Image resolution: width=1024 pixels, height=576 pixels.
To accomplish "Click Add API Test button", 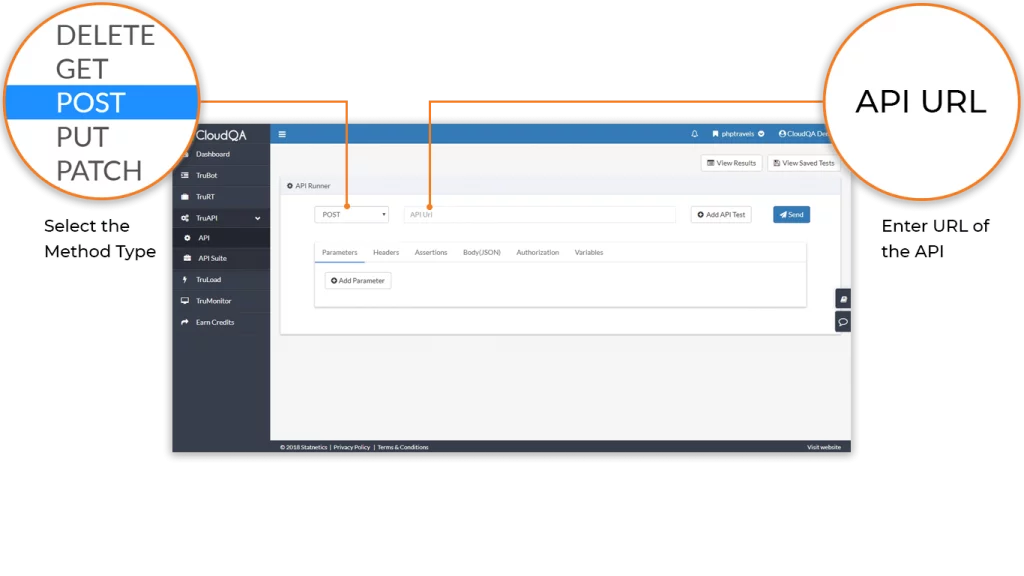I will tap(721, 215).
